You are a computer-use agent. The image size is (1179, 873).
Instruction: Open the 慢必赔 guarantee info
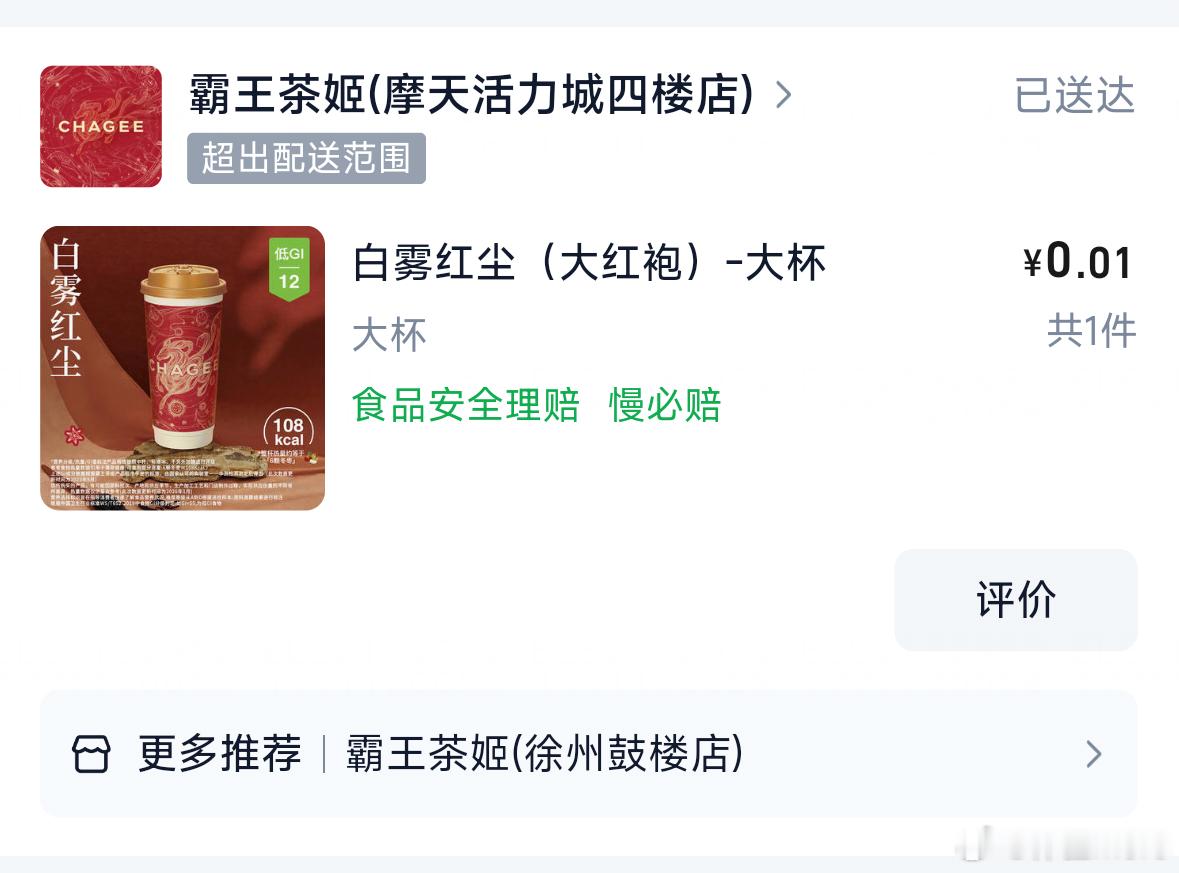pos(665,405)
